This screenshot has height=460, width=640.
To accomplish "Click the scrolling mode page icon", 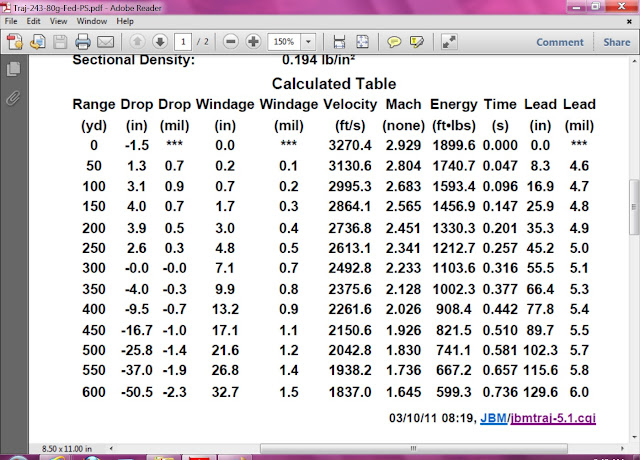I will pyautogui.click(x=339, y=42).
